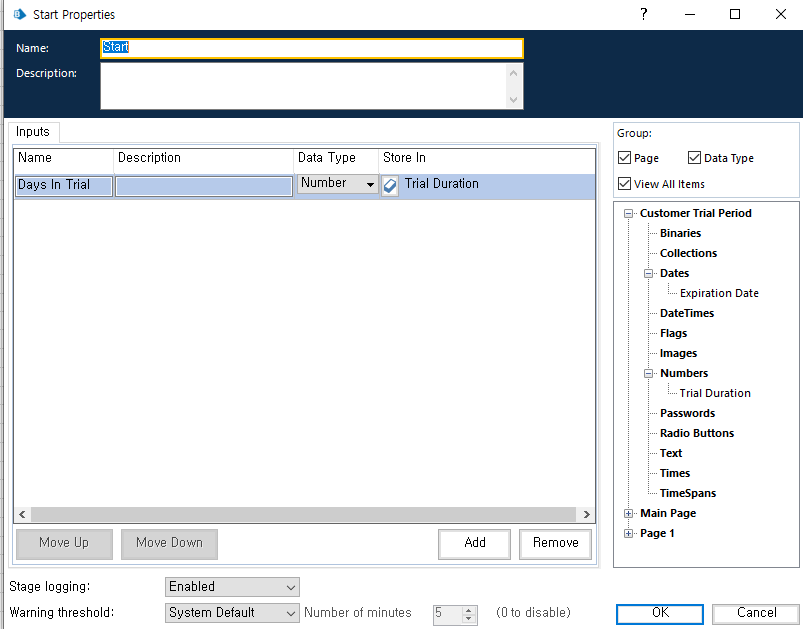Maximize the Start Properties window
This screenshot has width=803, height=629.
pyautogui.click(x=735, y=14)
